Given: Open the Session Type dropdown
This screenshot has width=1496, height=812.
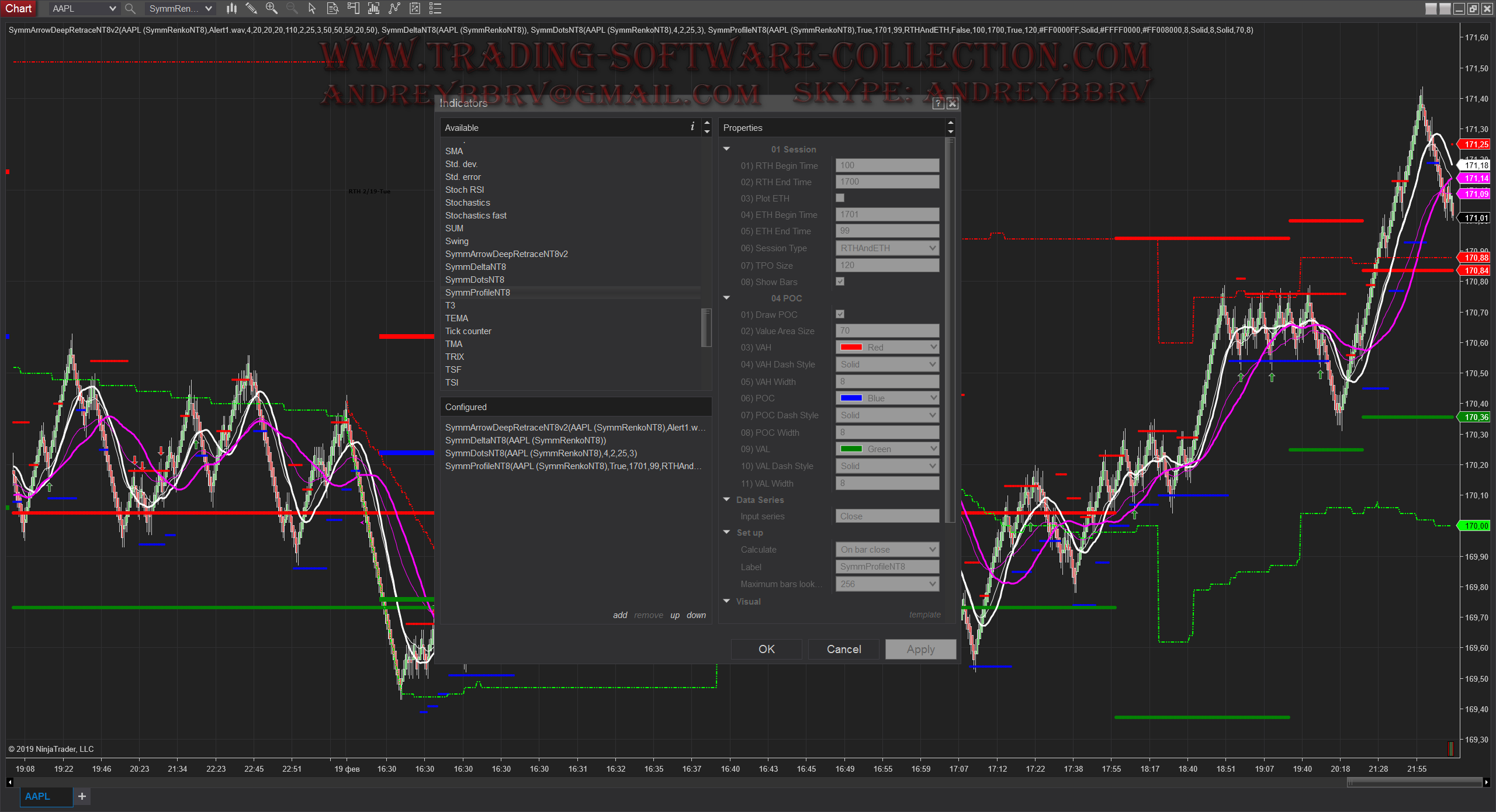Looking at the screenshot, I should point(887,248).
